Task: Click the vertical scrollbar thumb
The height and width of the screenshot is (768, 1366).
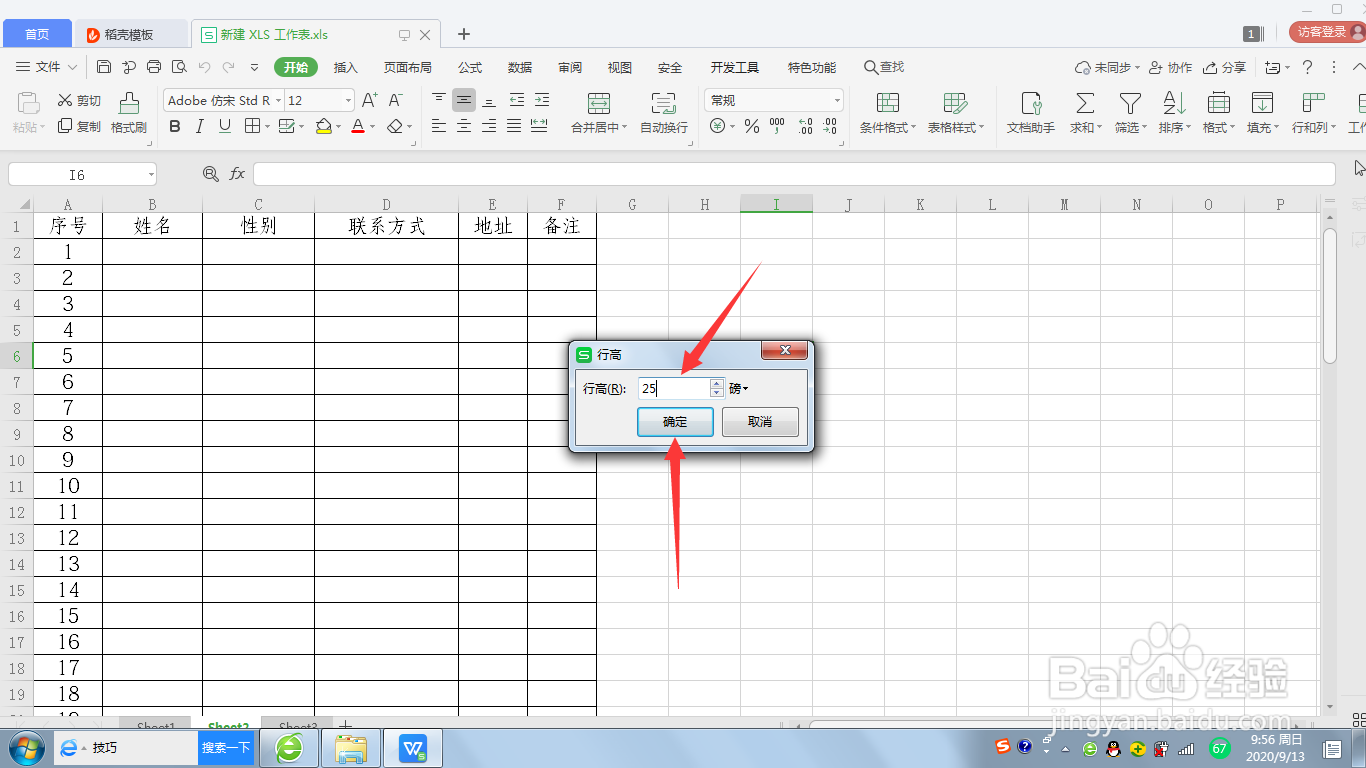Action: click(x=1329, y=295)
